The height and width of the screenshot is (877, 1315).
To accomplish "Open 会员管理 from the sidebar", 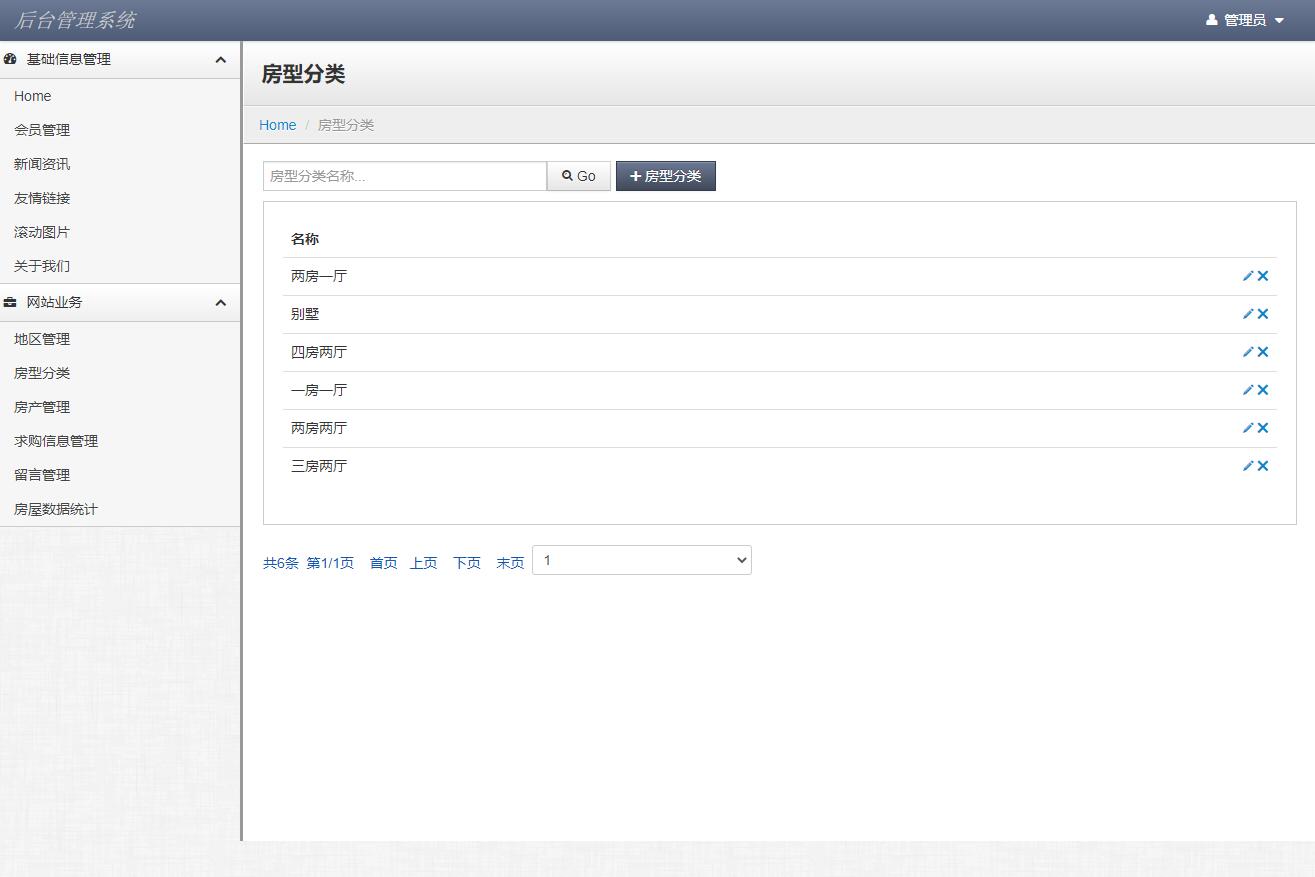I will pyautogui.click(x=41, y=129).
